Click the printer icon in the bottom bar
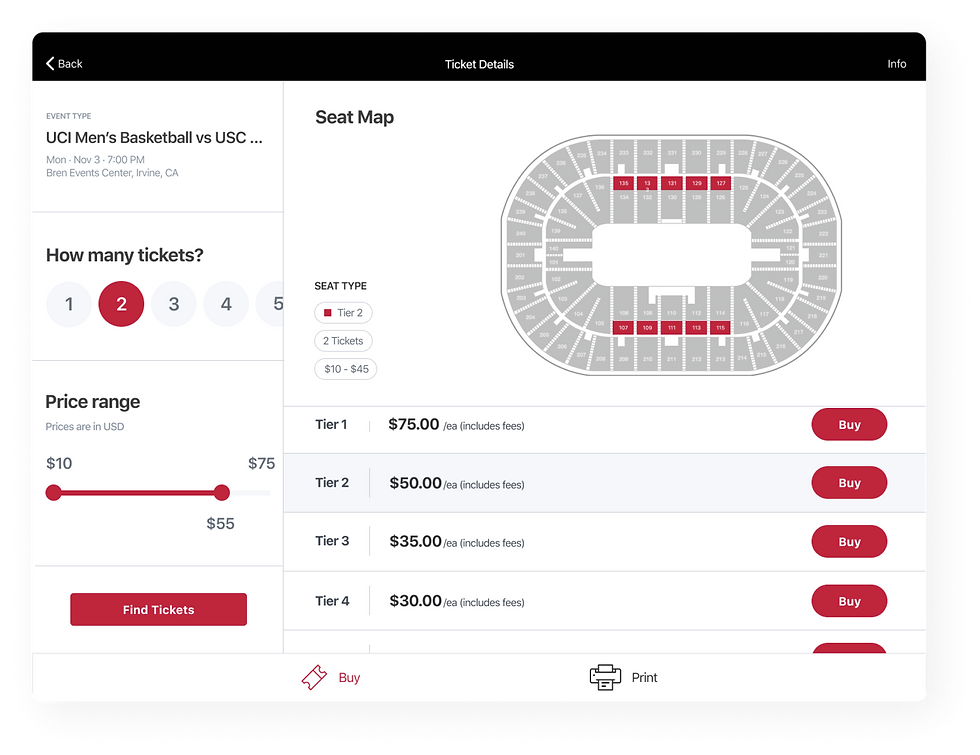980x755 pixels. (605, 678)
